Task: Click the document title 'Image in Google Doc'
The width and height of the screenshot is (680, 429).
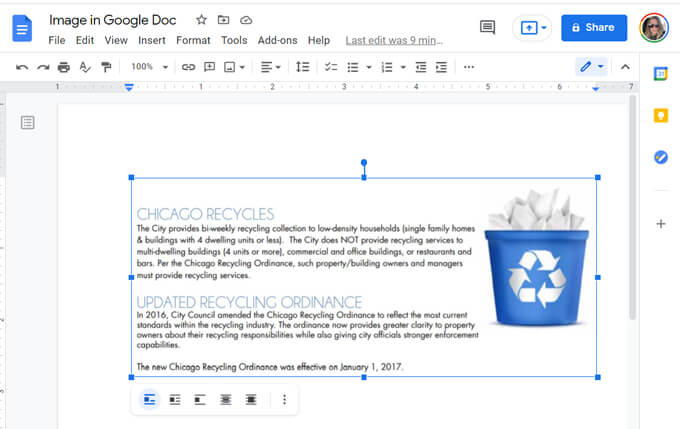Action: click(112, 20)
